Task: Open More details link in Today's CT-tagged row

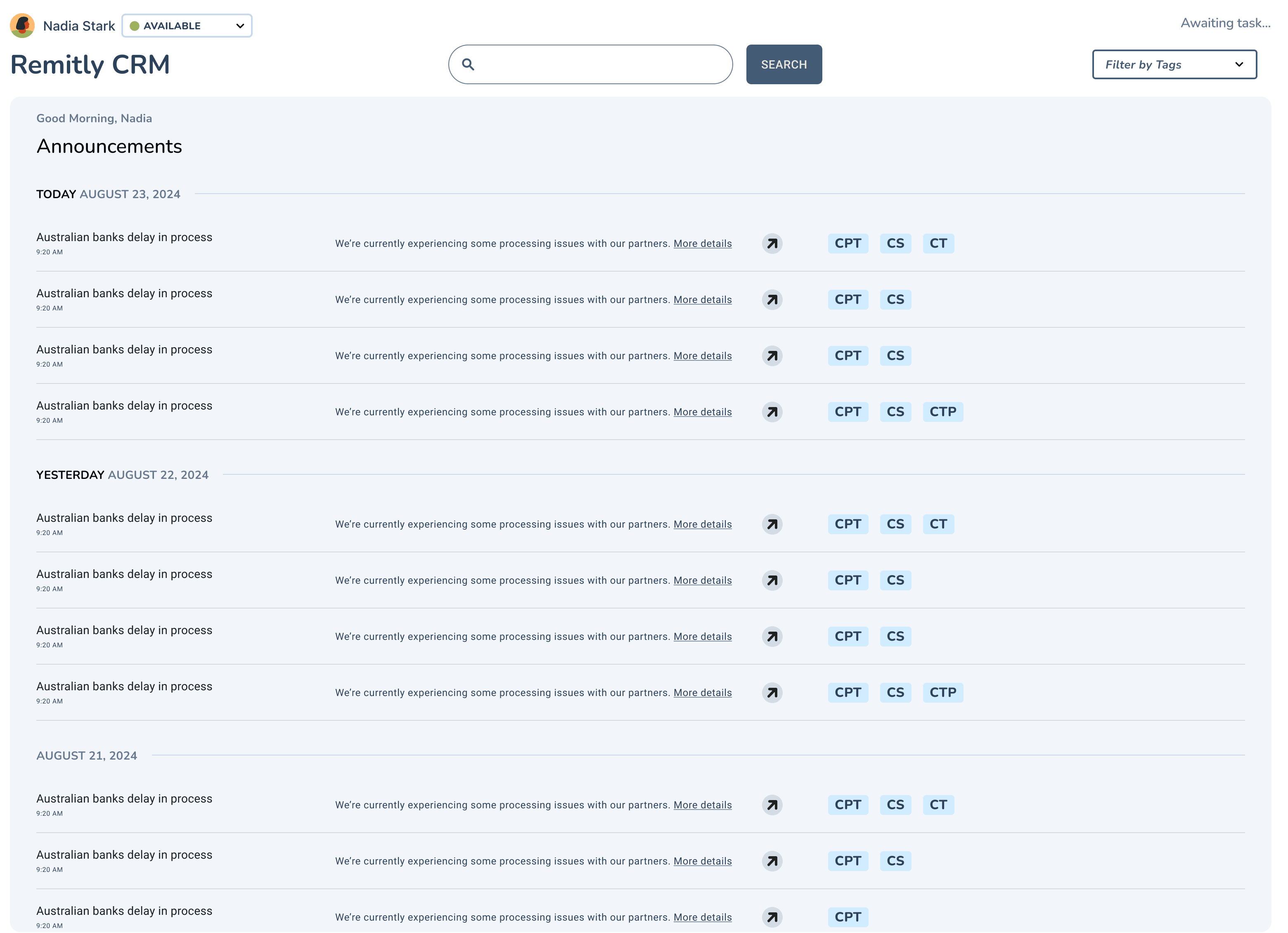Action: click(703, 244)
